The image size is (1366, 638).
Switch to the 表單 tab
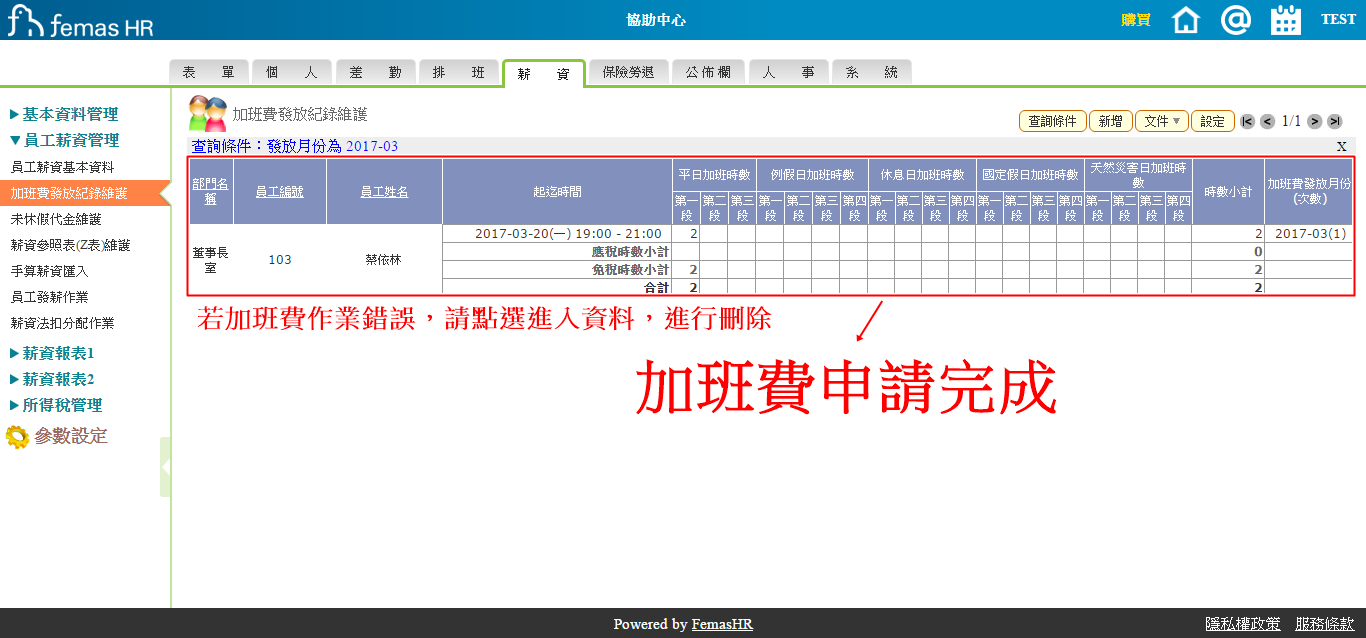pyautogui.click(x=209, y=72)
